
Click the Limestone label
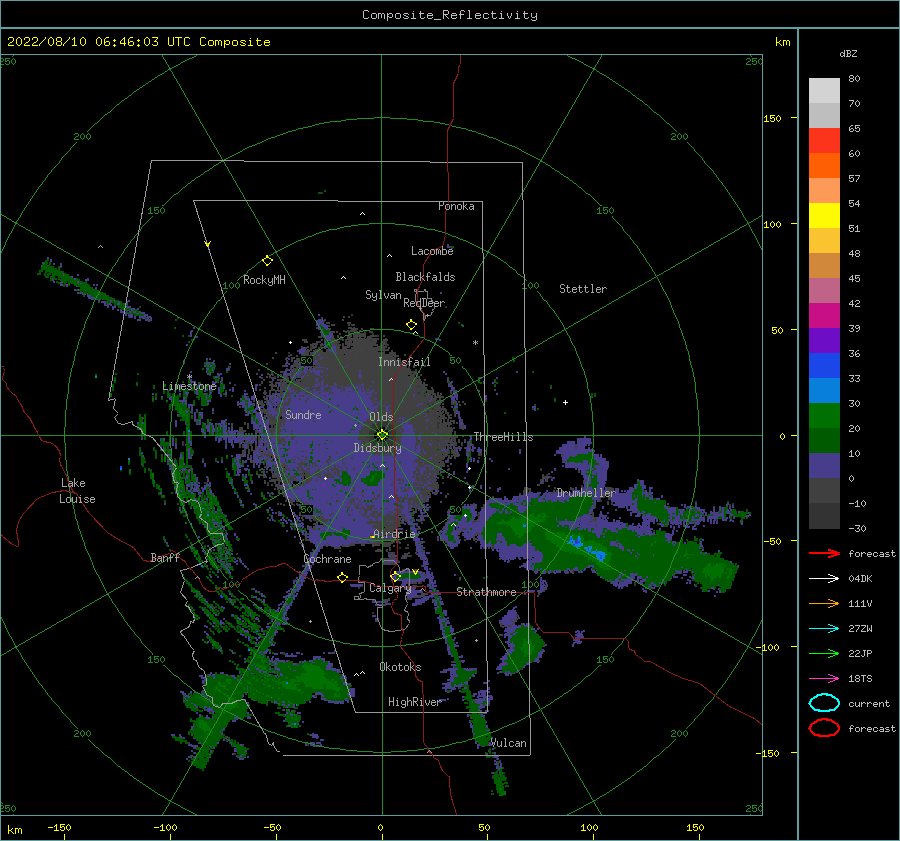click(189, 386)
